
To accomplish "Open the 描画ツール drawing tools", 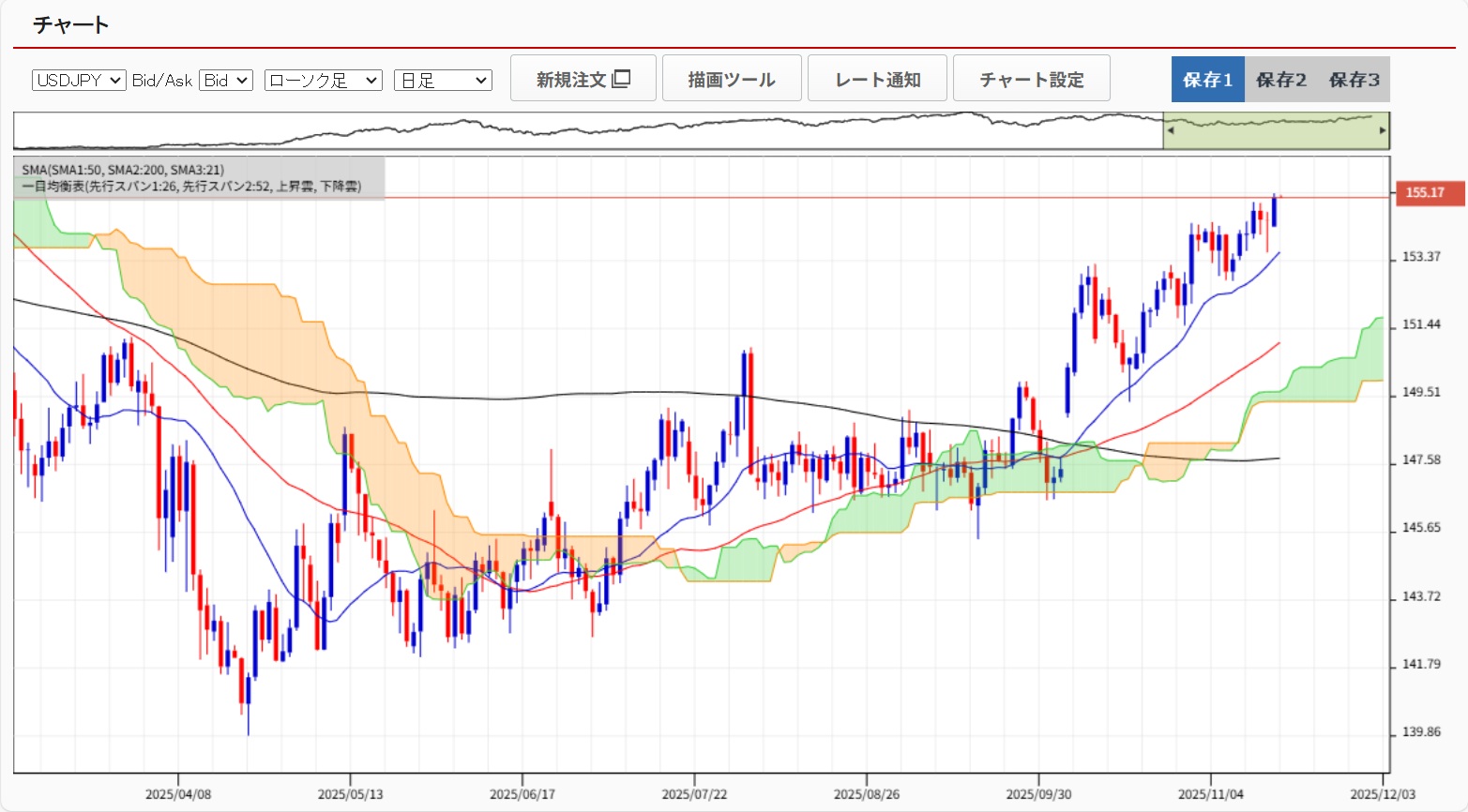I will pos(732,79).
